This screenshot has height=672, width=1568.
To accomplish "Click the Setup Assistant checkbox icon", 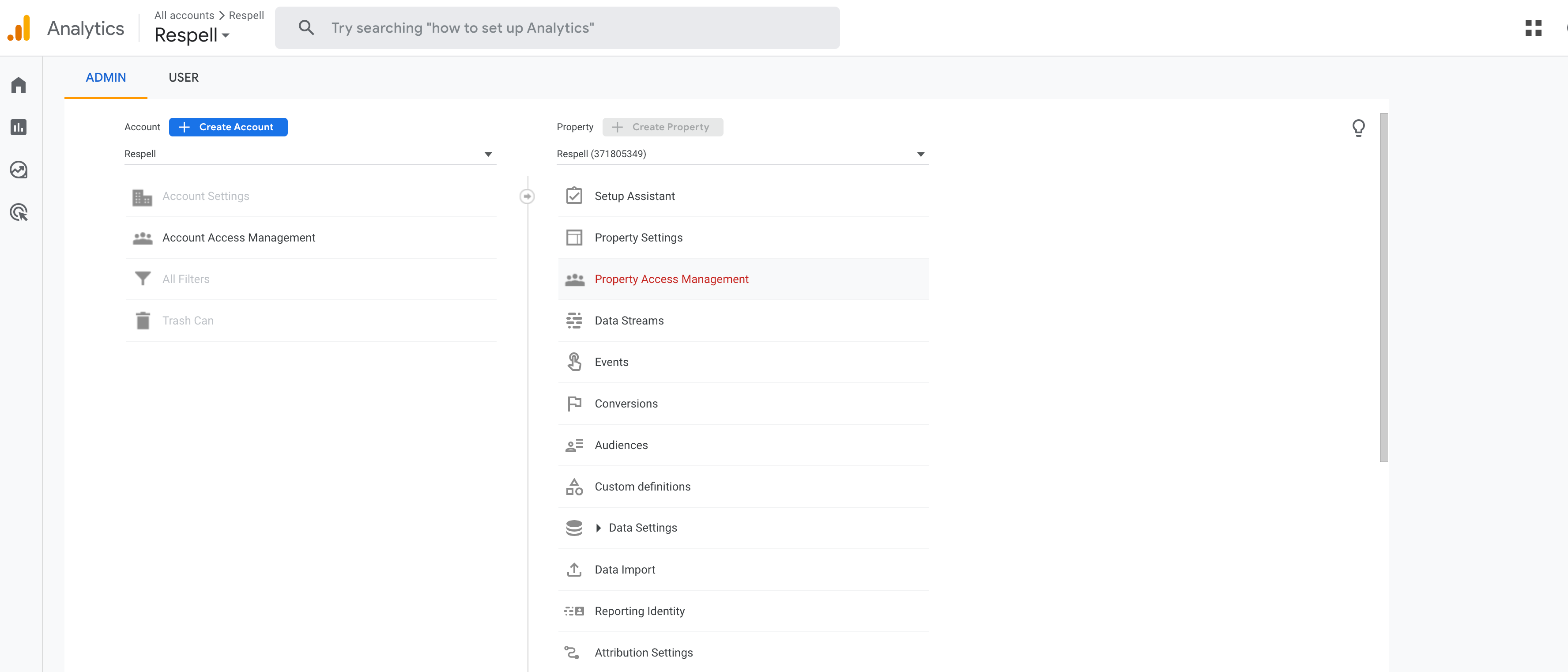I will [574, 196].
